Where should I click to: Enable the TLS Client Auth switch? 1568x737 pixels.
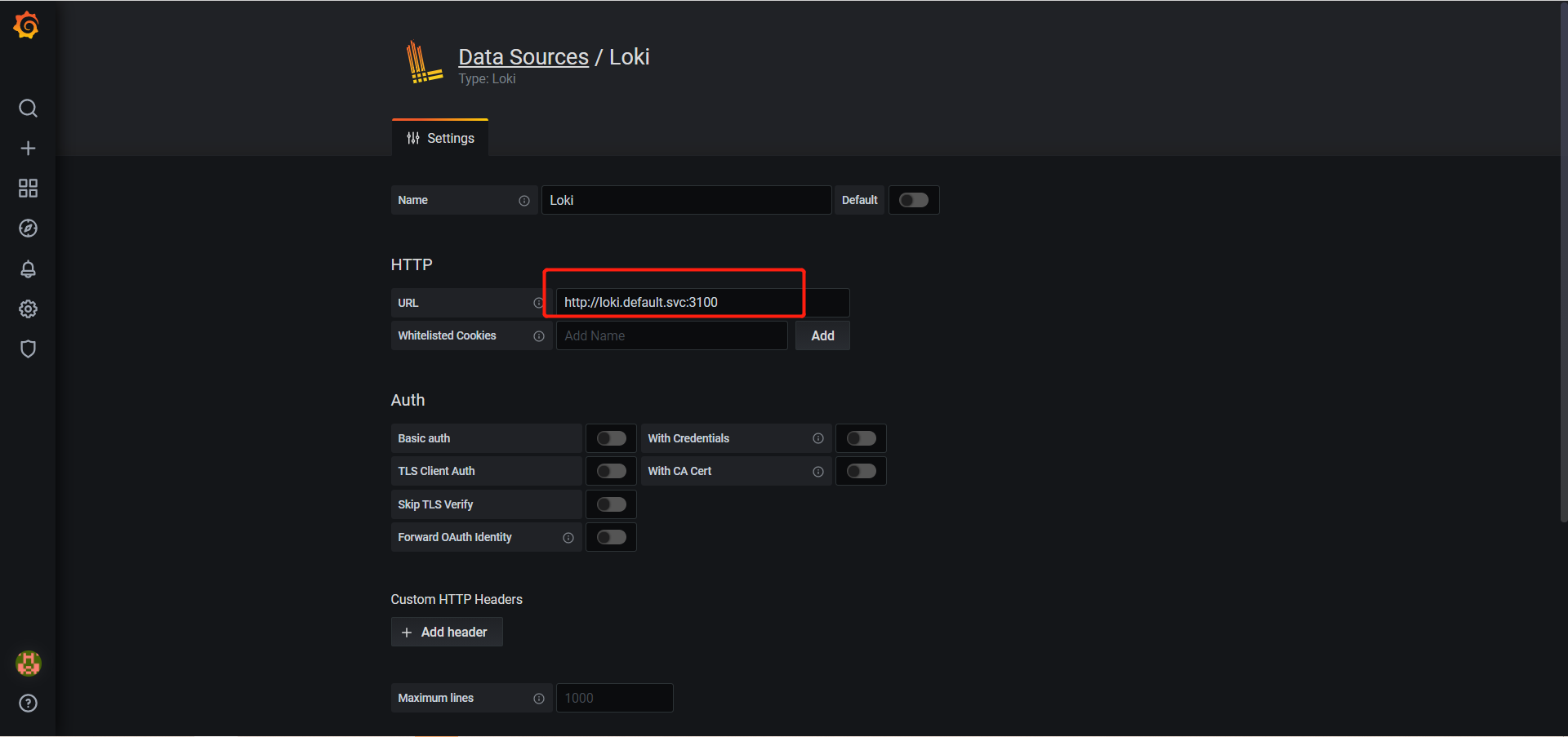tap(611, 471)
